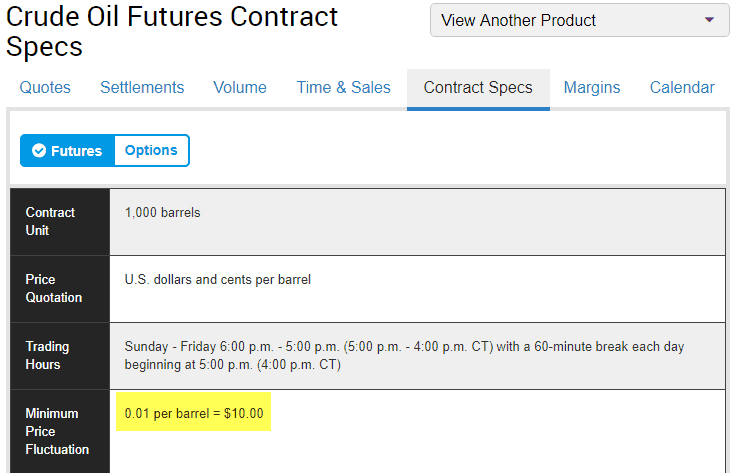Click the dropdown arrow in product selector
The image size is (731, 473).
(x=709, y=20)
